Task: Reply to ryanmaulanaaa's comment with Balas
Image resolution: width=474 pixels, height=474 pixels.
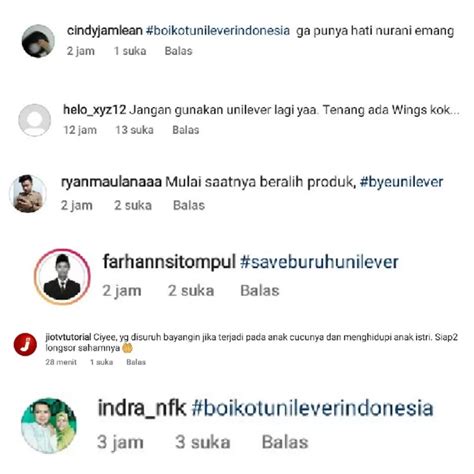Action: 189,205
